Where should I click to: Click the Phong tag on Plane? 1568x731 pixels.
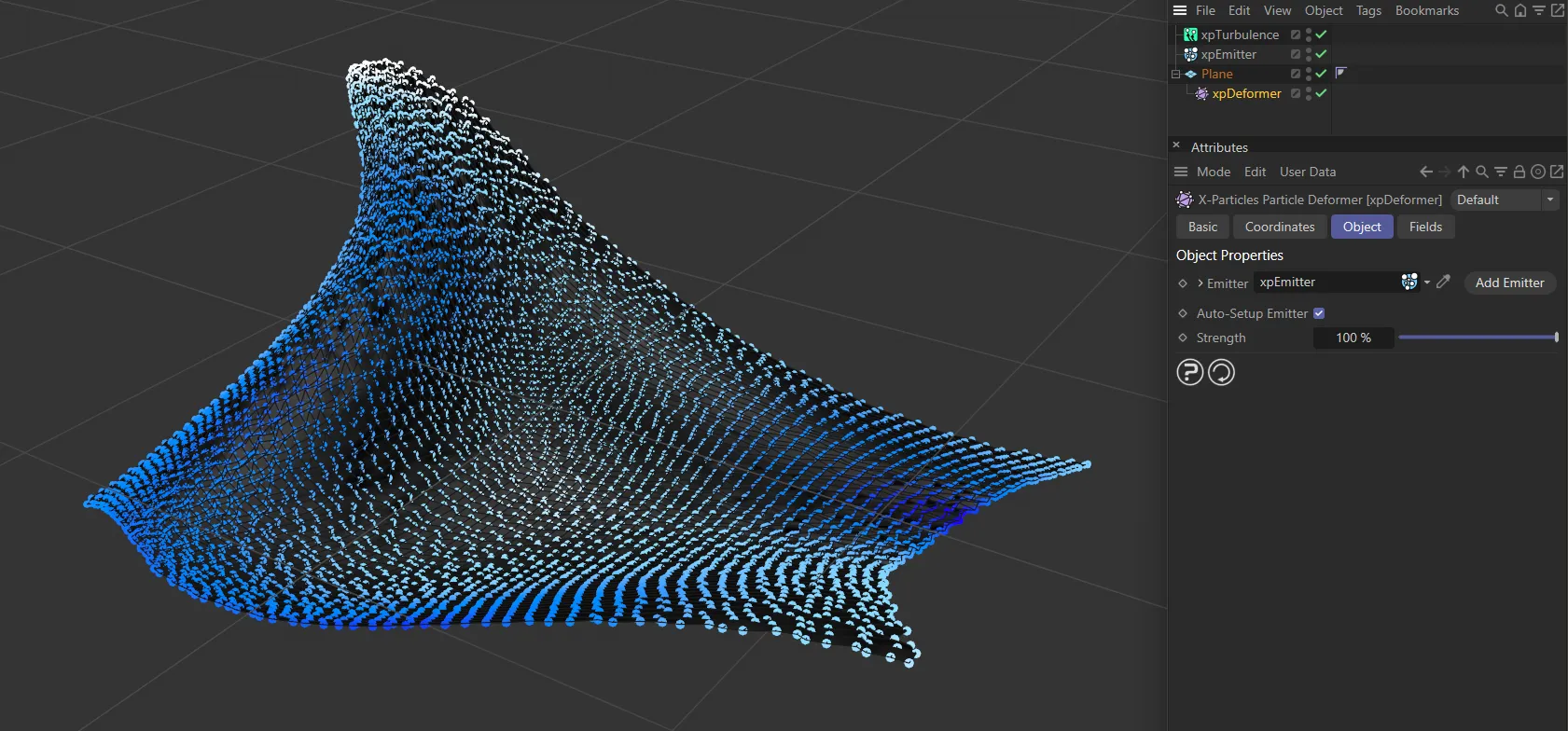1341,73
